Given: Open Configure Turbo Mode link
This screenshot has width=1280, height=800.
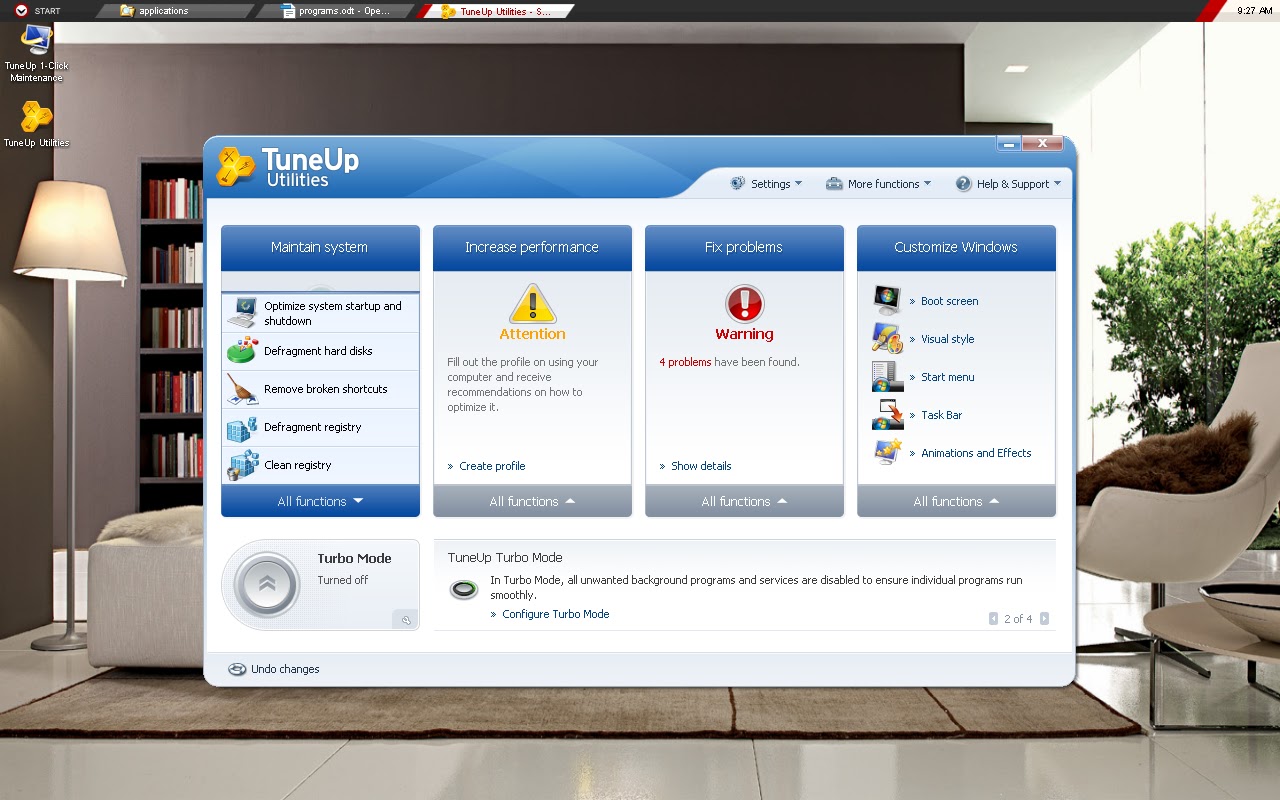Looking at the screenshot, I should 555,614.
